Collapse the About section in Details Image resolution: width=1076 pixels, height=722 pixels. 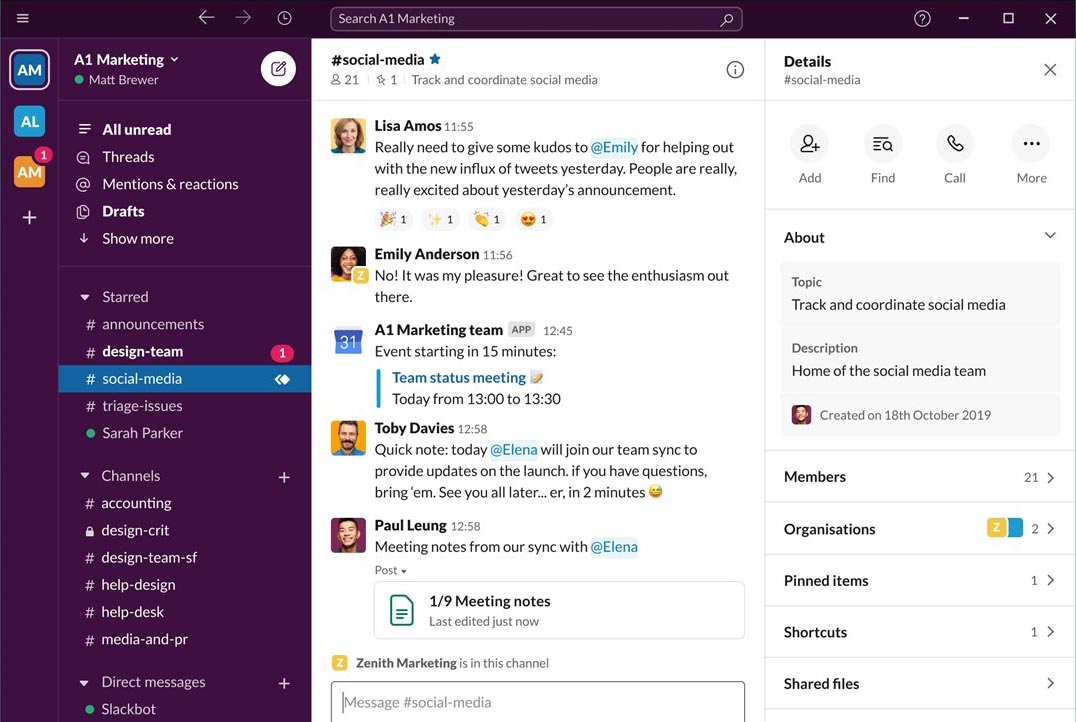(x=1050, y=236)
